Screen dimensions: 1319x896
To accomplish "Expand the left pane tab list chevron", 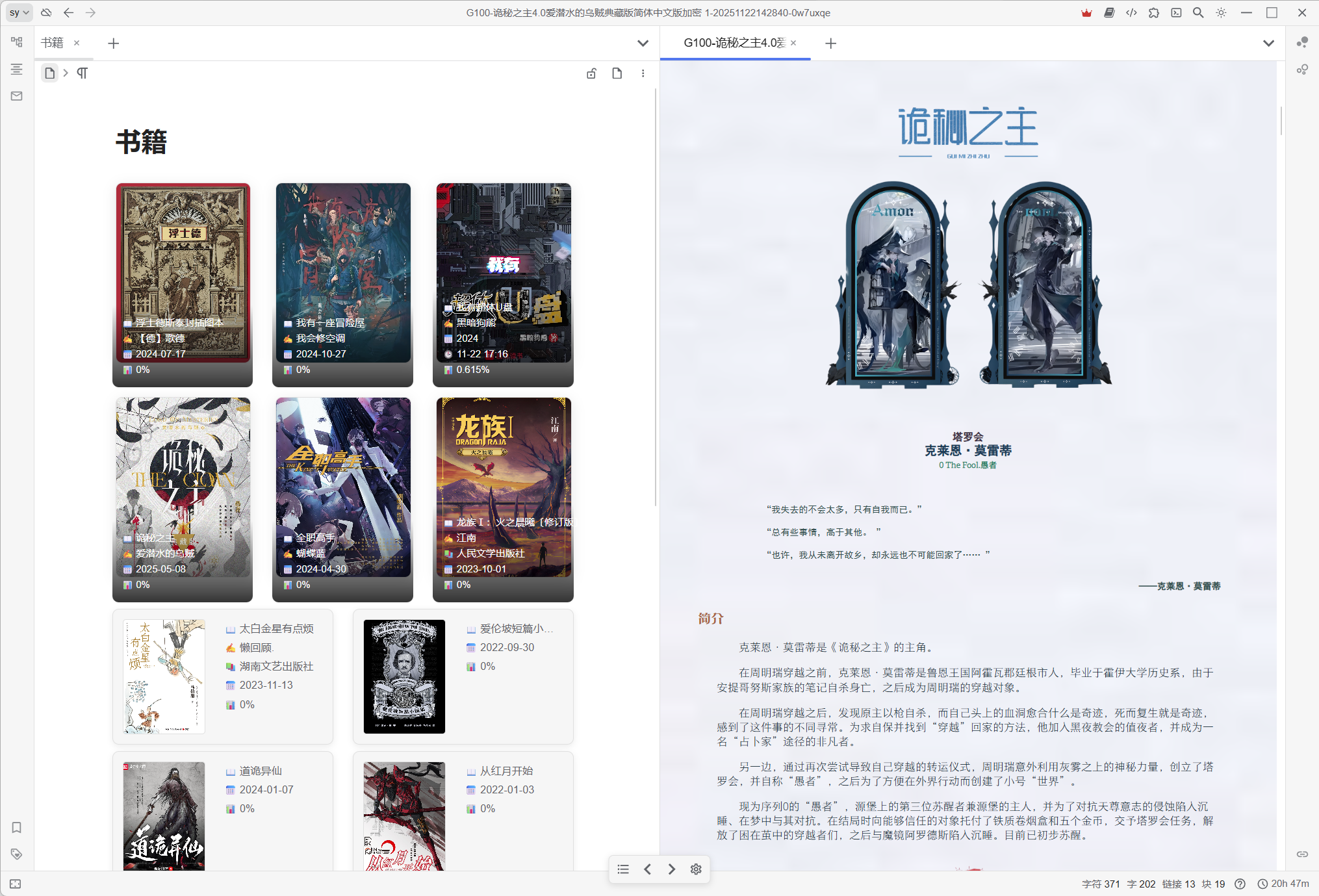I will click(643, 43).
